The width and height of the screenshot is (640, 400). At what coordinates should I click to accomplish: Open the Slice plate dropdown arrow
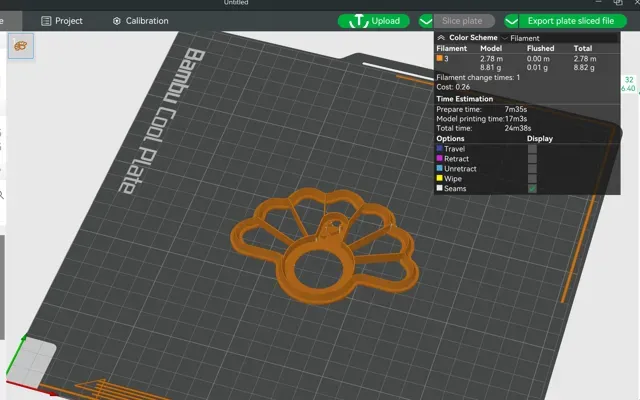(426, 21)
